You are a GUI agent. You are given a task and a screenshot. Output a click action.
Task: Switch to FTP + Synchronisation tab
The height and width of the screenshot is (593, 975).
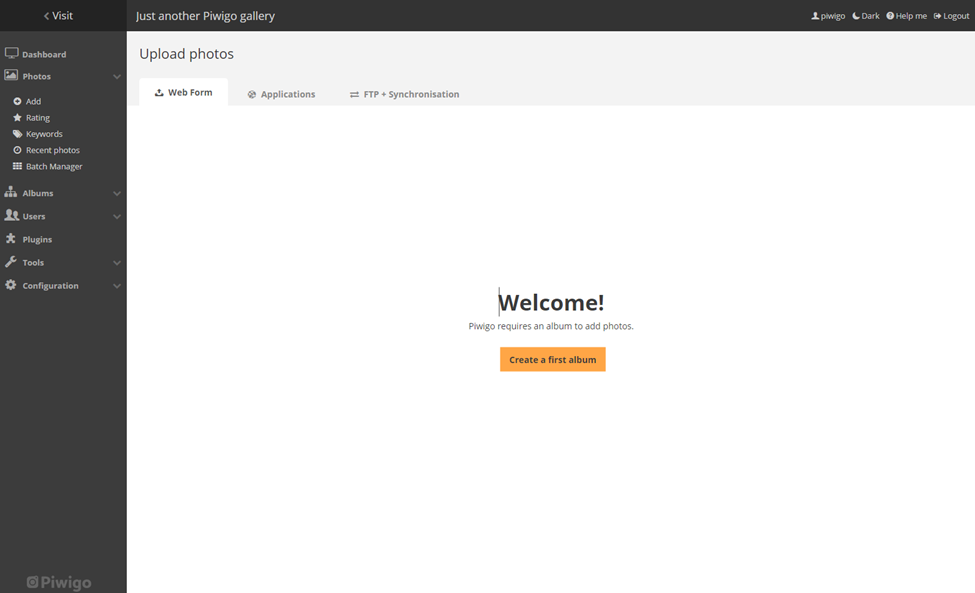404,94
